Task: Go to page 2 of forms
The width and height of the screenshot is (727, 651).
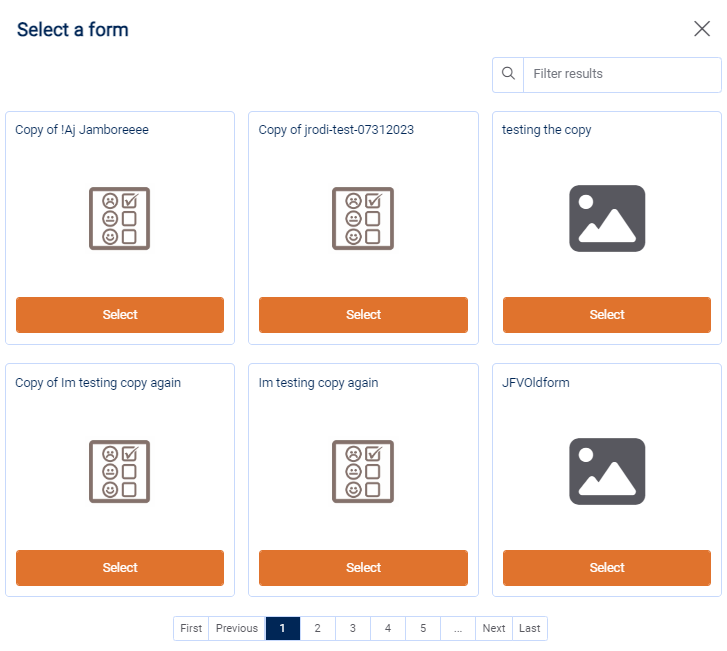Action: click(x=317, y=628)
